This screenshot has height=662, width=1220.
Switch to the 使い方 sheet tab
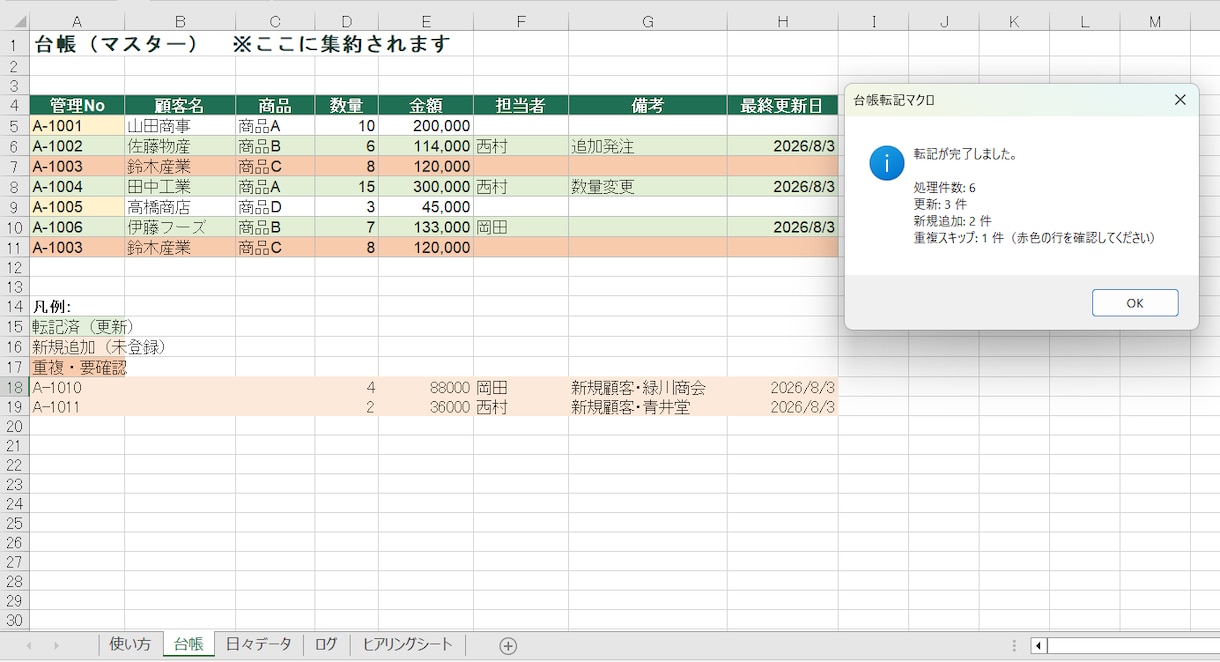coord(130,645)
